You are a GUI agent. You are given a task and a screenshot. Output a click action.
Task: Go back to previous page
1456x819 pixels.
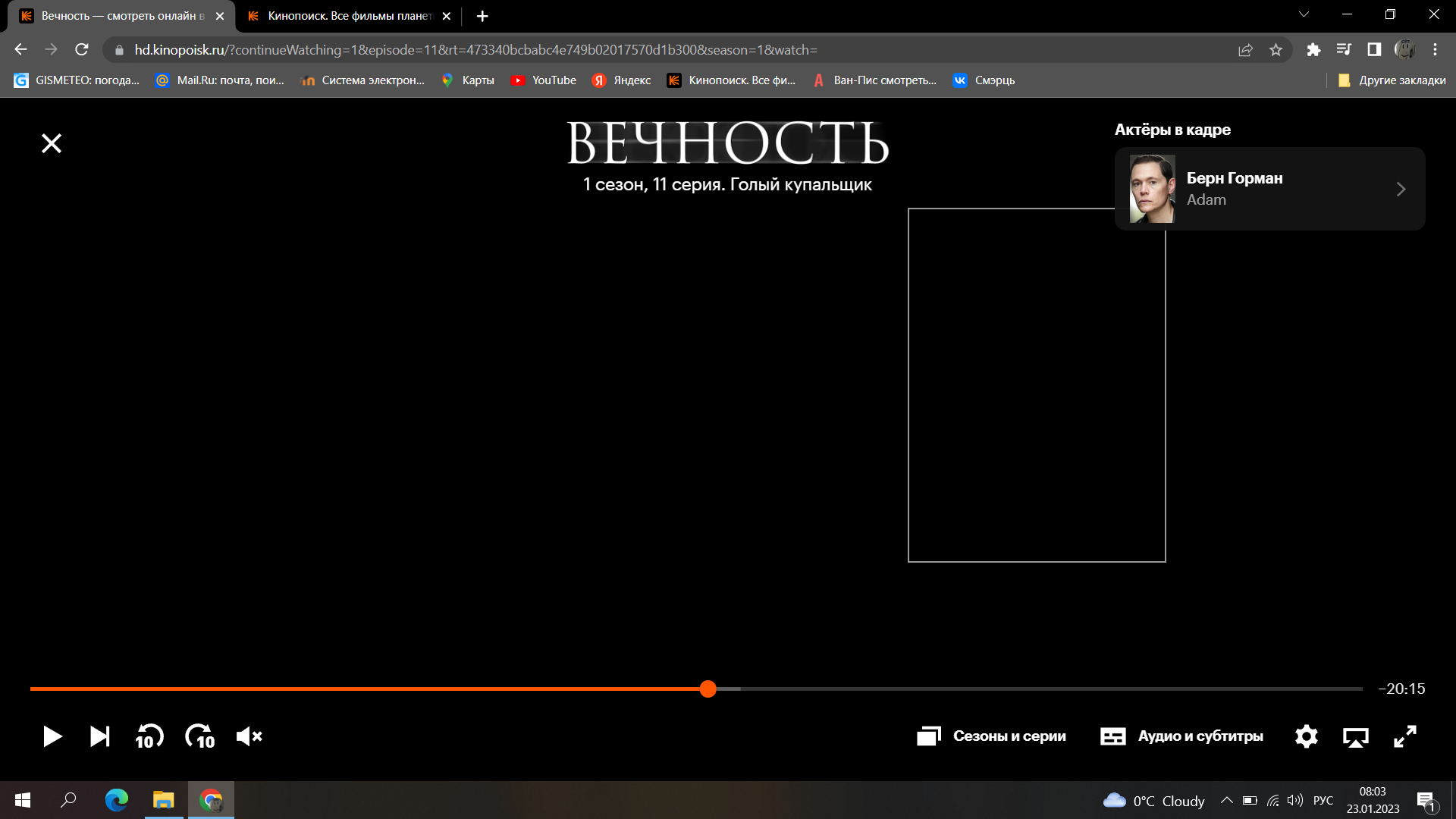(20, 49)
